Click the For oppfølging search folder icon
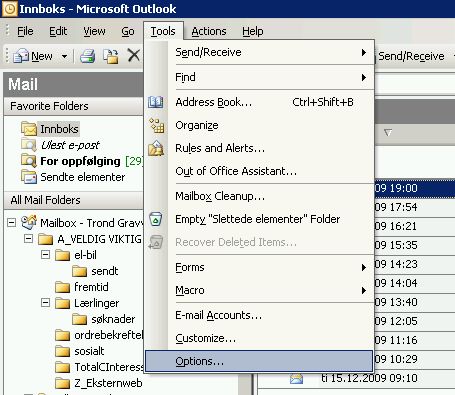The height and width of the screenshot is (395, 455). coord(29,161)
